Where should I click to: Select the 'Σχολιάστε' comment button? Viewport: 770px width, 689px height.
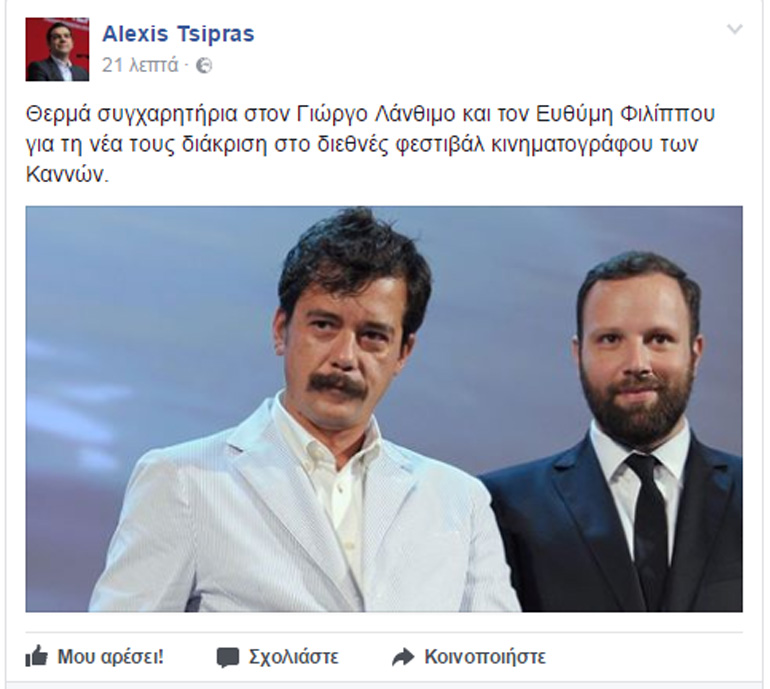click(x=294, y=657)
